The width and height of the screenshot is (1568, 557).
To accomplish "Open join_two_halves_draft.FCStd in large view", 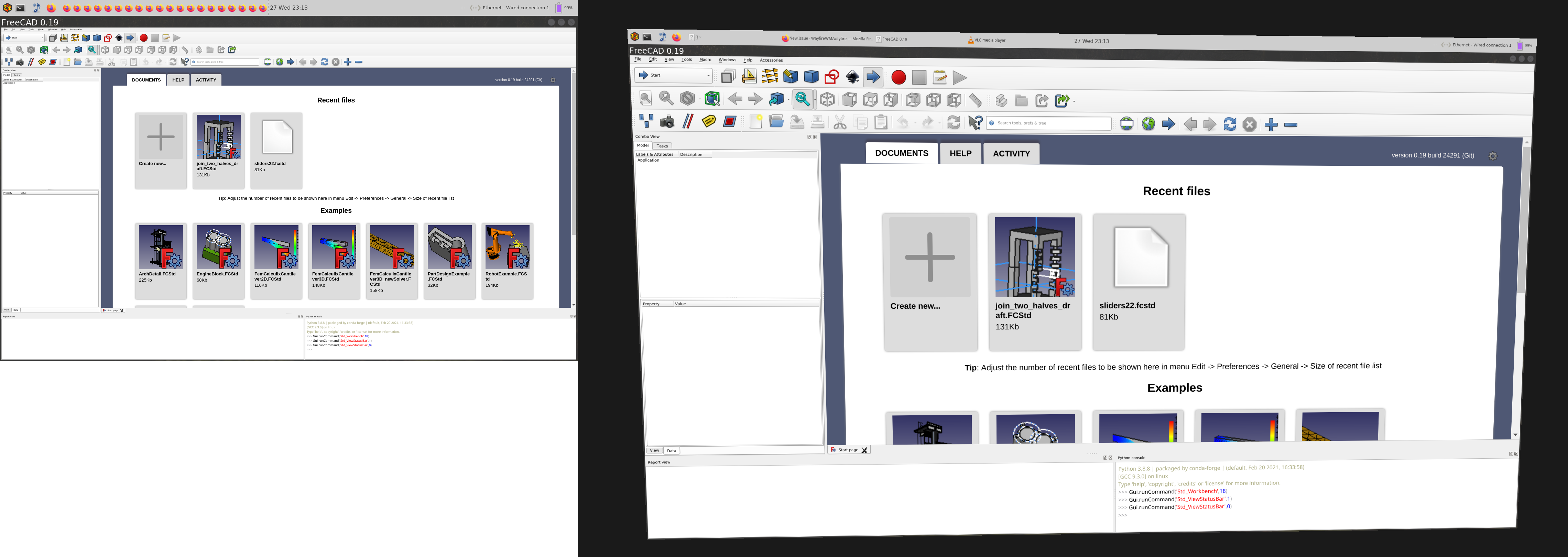I will (1035, 282).
